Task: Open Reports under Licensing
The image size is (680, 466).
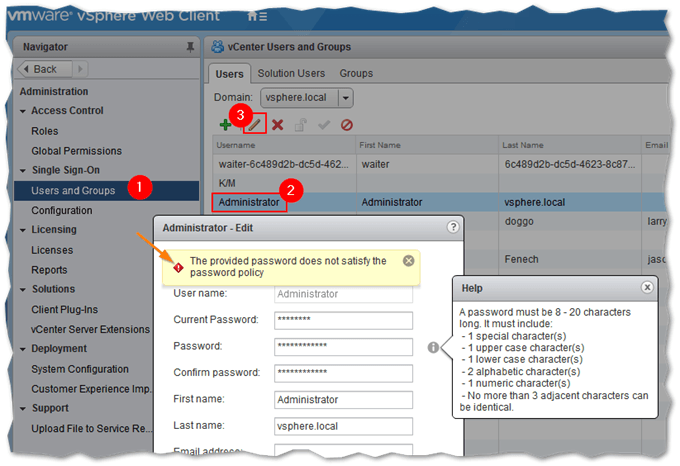Action: [49, 270]
